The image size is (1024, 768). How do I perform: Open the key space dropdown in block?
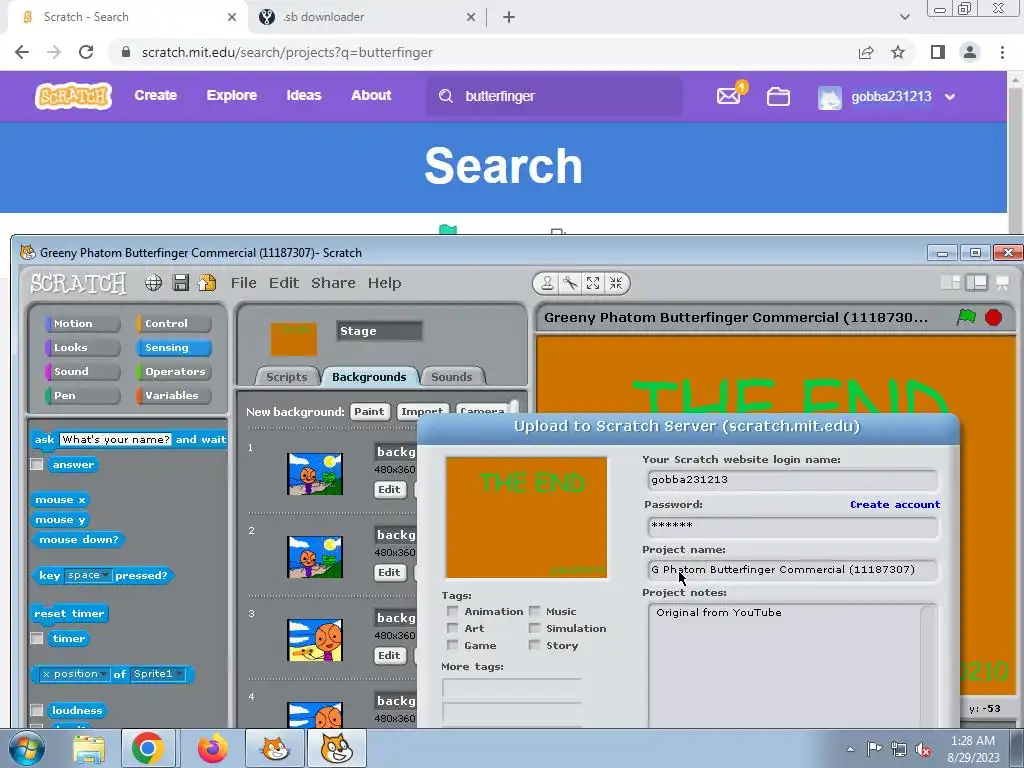[x=88, y=575]
